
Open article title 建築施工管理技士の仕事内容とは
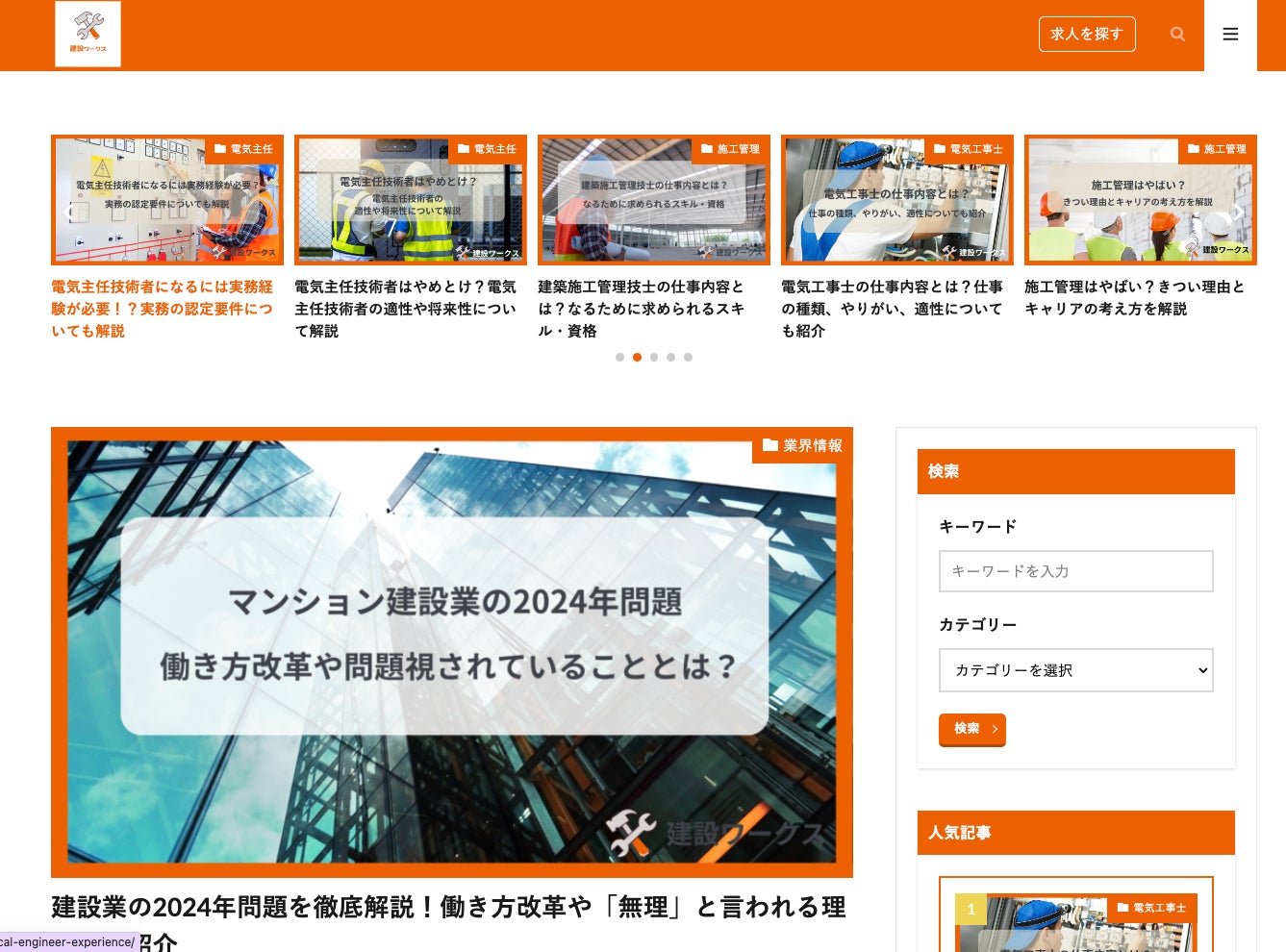(x=642, y=309)
